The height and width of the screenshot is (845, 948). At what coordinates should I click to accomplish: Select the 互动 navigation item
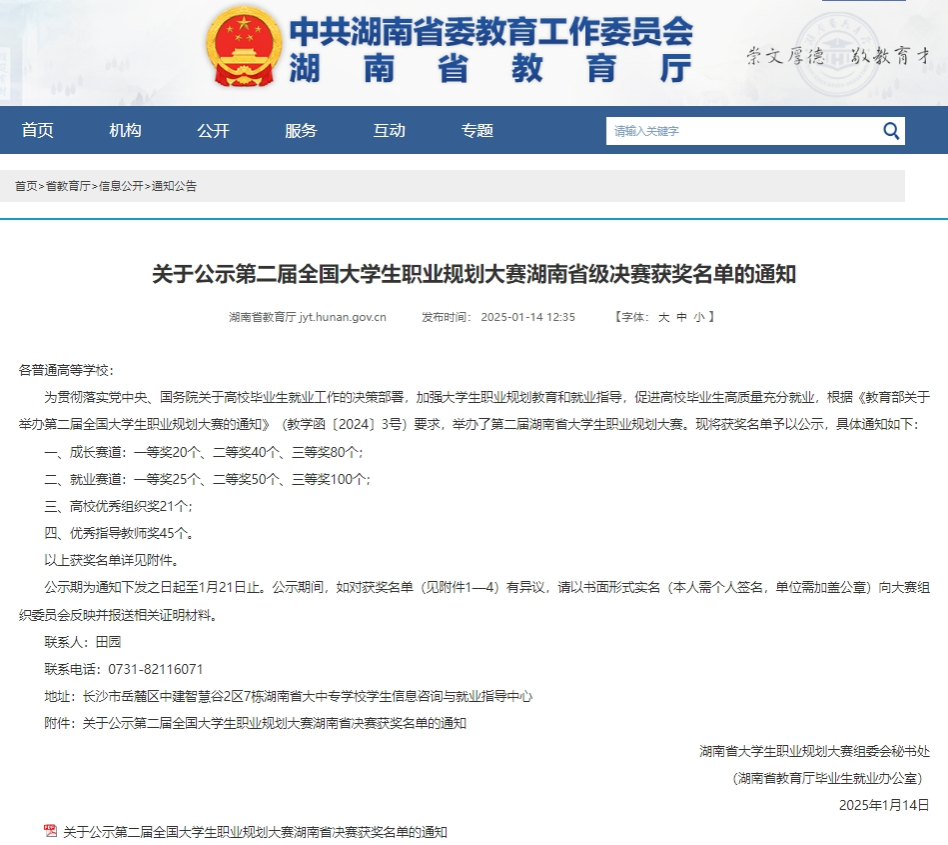(389, 131)
